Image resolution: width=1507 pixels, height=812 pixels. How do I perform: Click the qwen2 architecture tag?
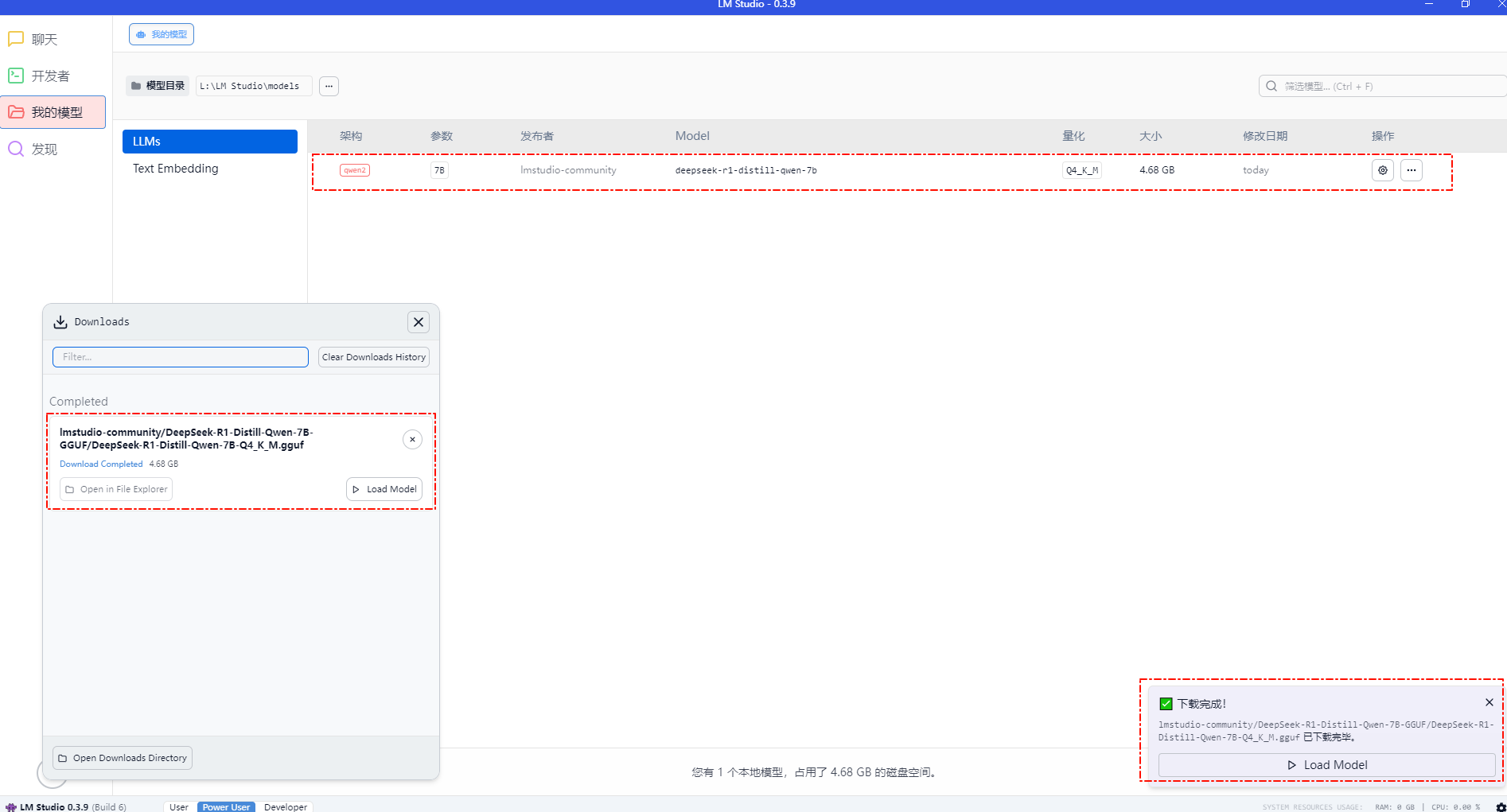click(355, 170)
